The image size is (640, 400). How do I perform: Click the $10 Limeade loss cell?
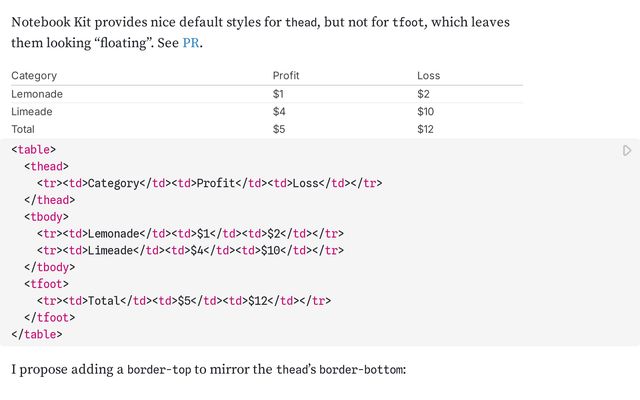pyautogui.click(x=426, y=111)
